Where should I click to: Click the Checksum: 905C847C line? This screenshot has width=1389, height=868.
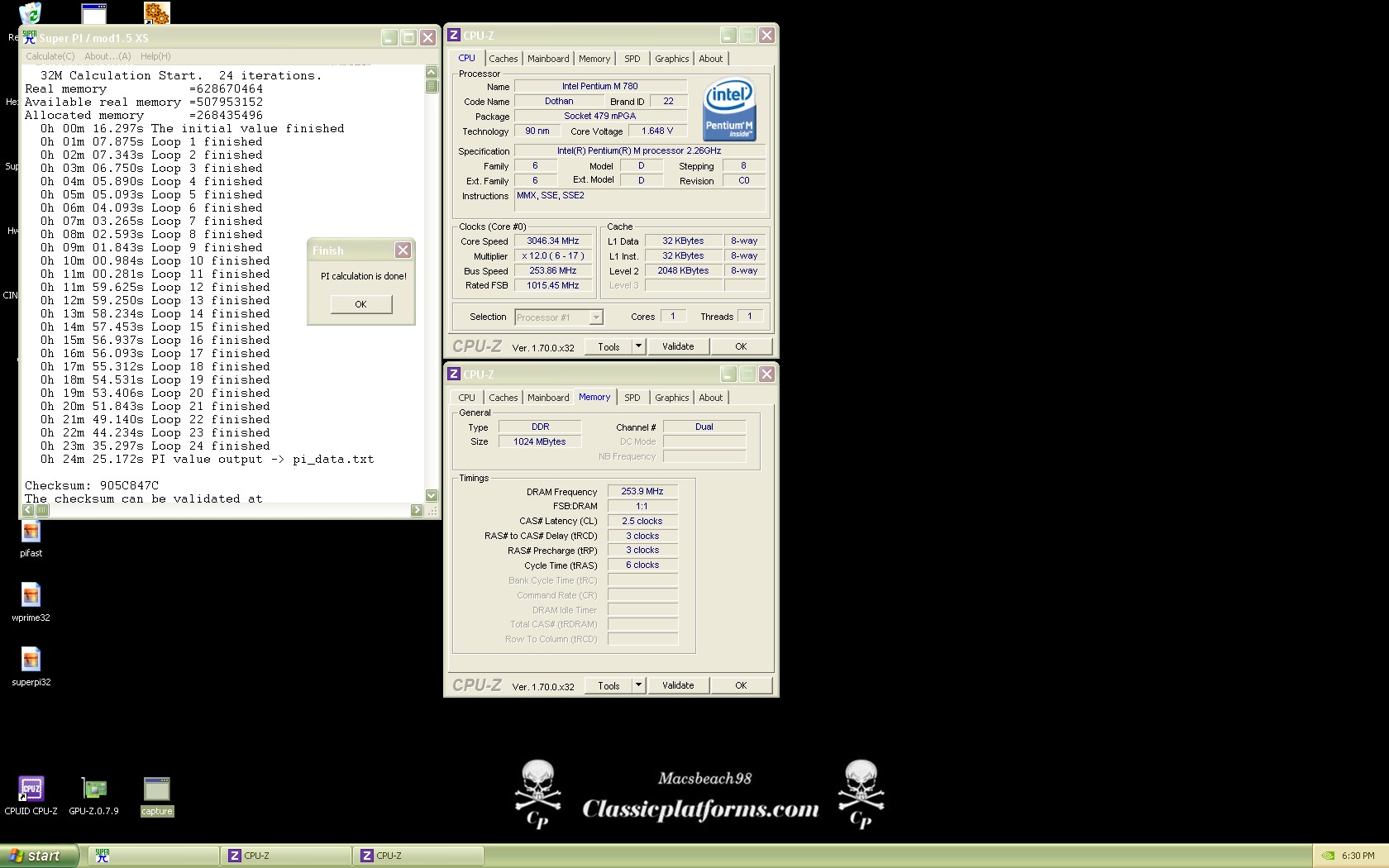pos(92,485)
